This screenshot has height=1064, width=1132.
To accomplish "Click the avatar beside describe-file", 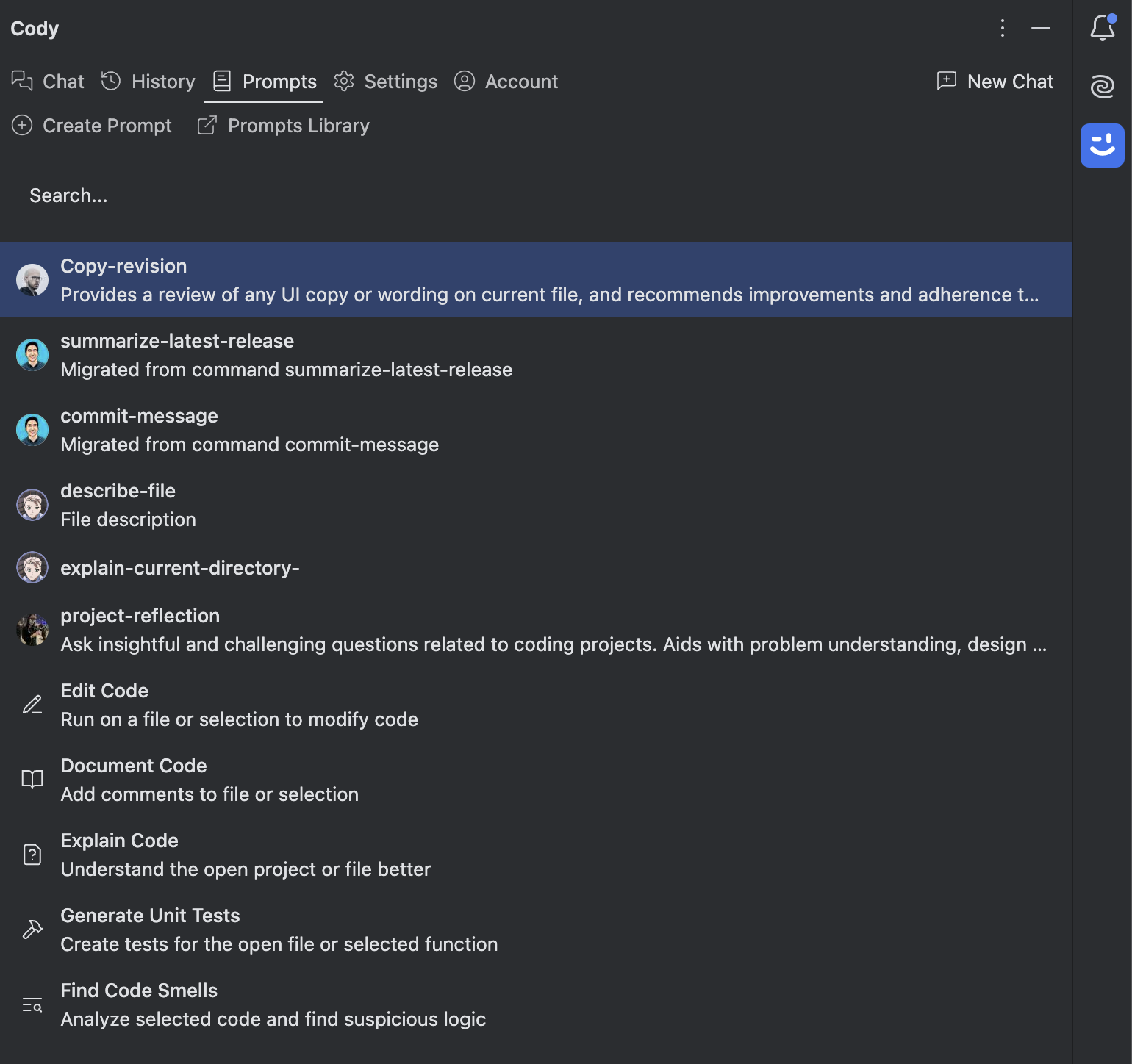I will pyautogui.click(x=32, y=505).
